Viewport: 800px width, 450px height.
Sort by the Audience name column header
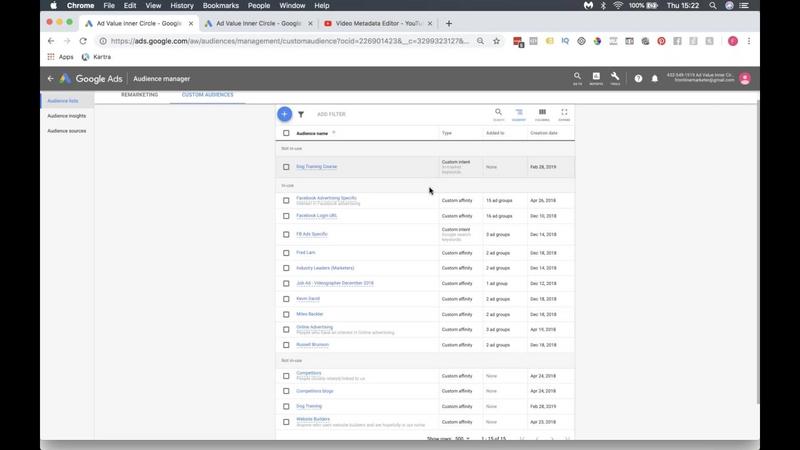coord(312,133)
